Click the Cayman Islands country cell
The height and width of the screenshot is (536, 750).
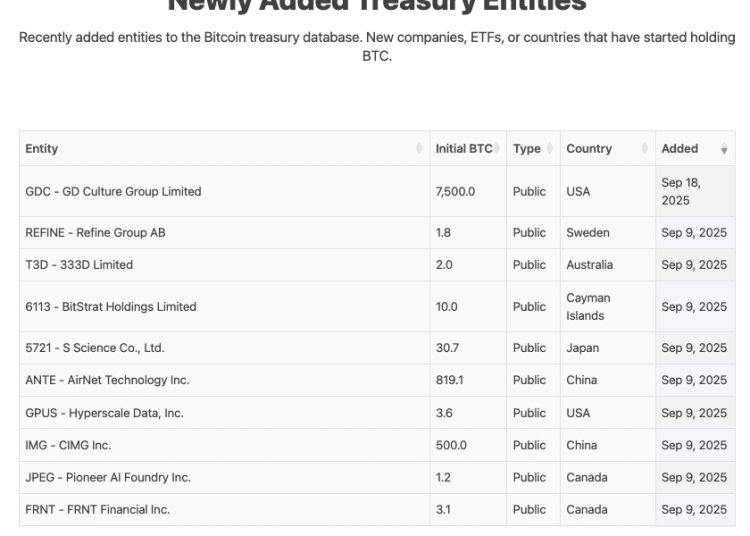tap(588, 307)
